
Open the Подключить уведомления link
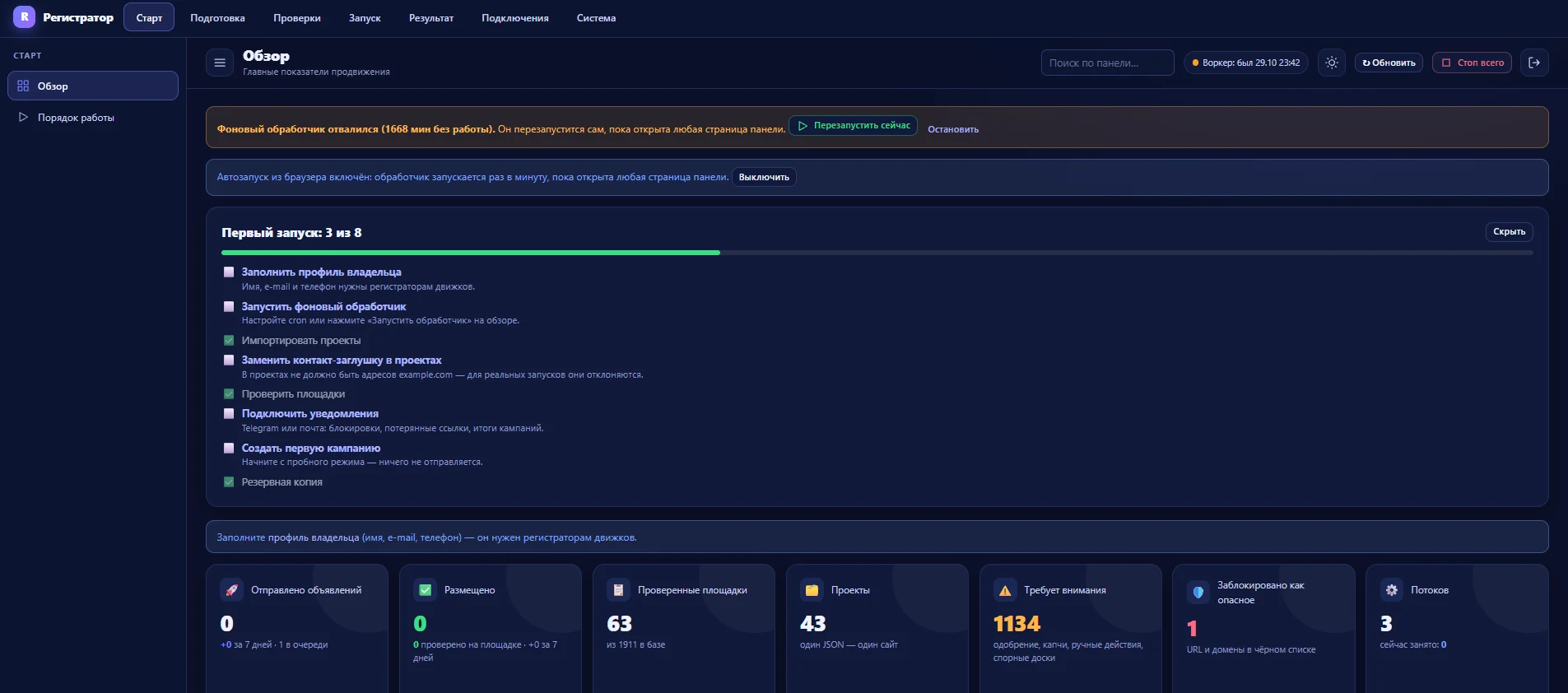[310, 413]
